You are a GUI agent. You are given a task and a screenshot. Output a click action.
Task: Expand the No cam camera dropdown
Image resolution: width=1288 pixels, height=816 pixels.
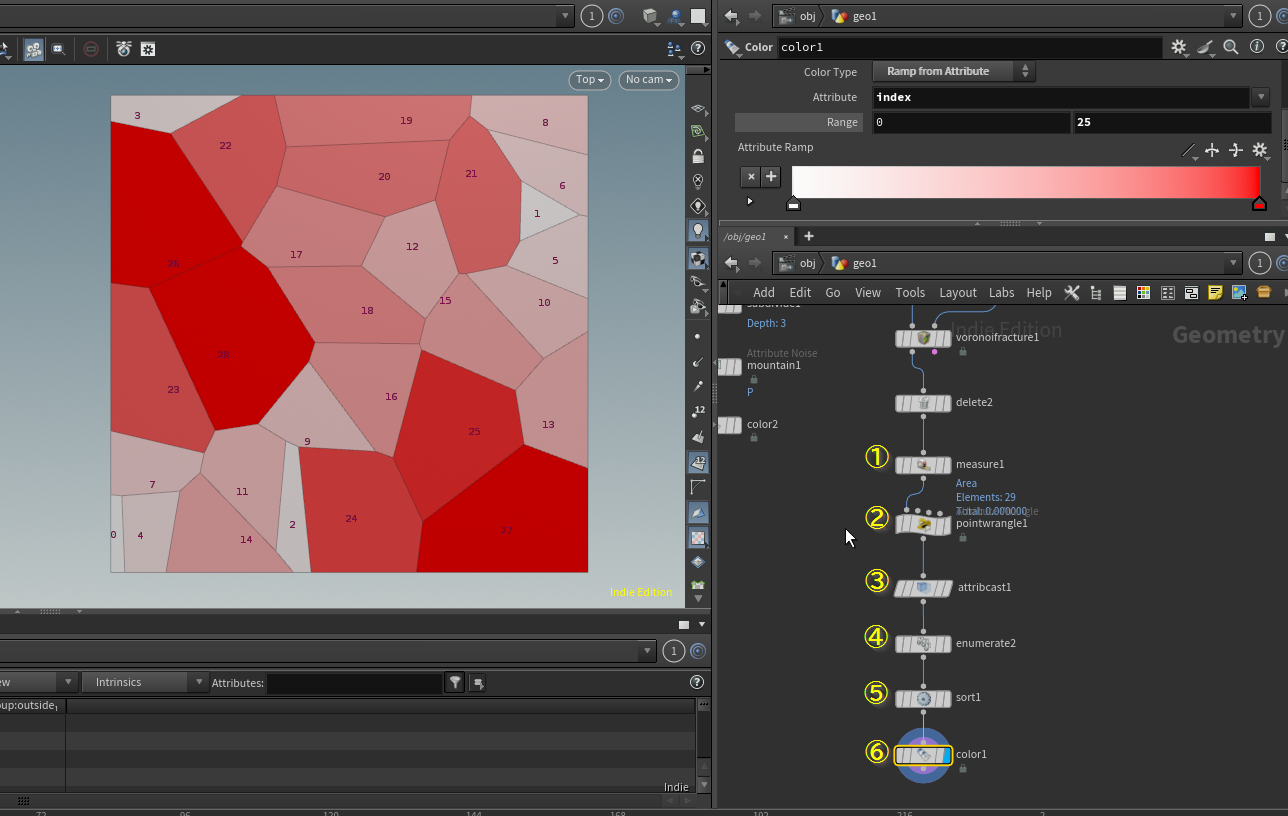(x=648, y=80)
